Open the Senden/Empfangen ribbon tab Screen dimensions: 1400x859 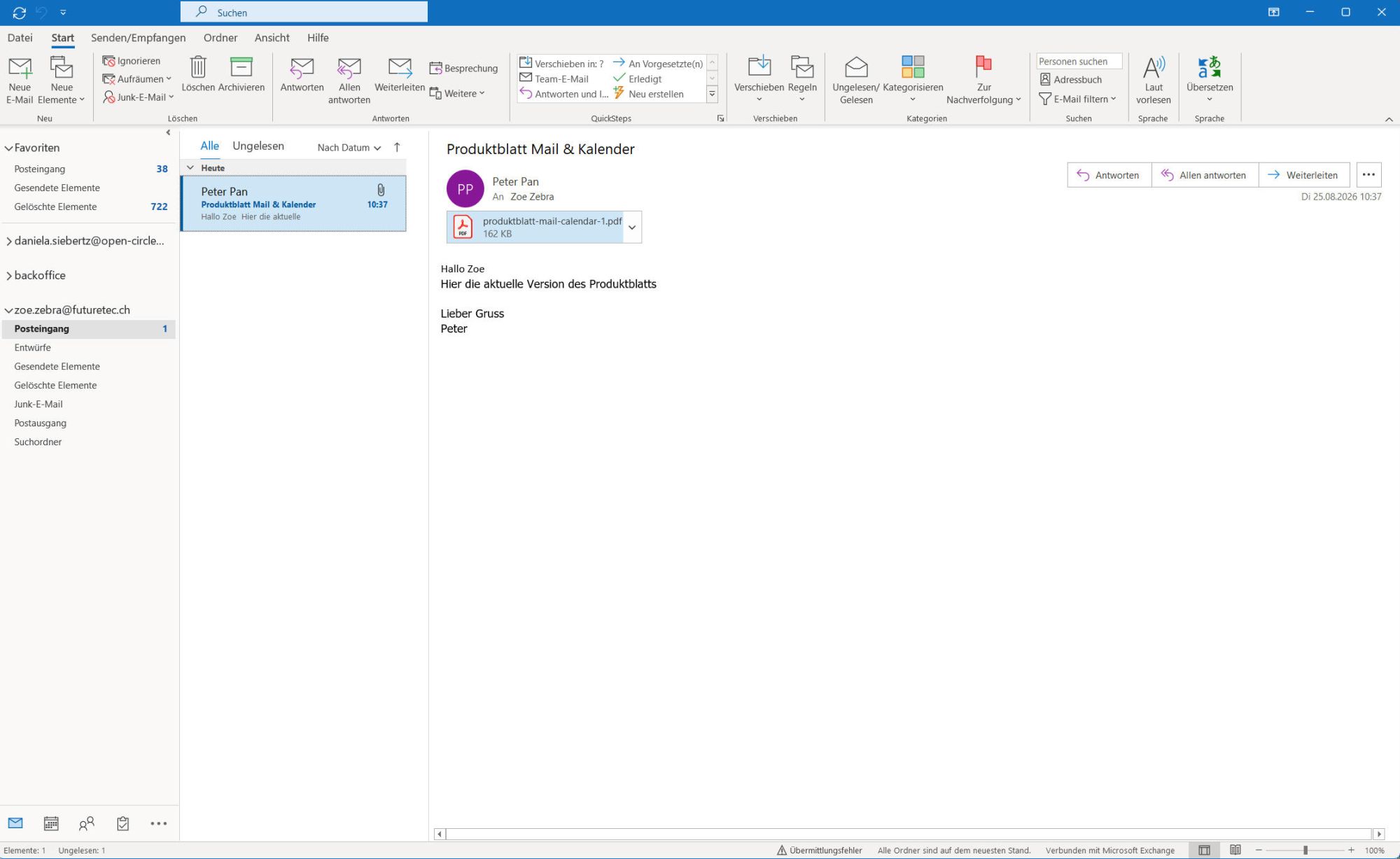pos(139,38)
